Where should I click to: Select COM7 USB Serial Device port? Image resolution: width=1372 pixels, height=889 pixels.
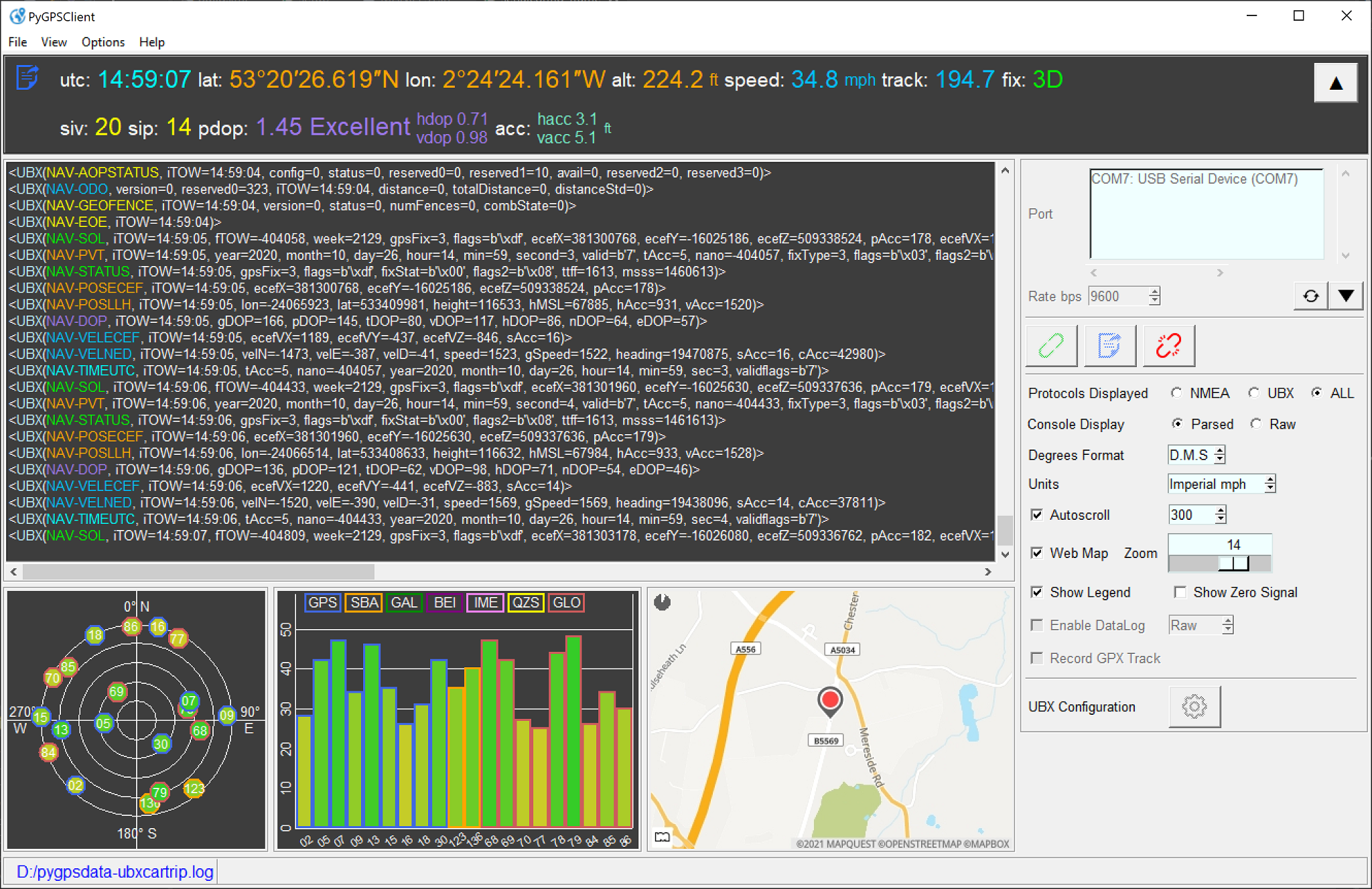pos(1194,179)
